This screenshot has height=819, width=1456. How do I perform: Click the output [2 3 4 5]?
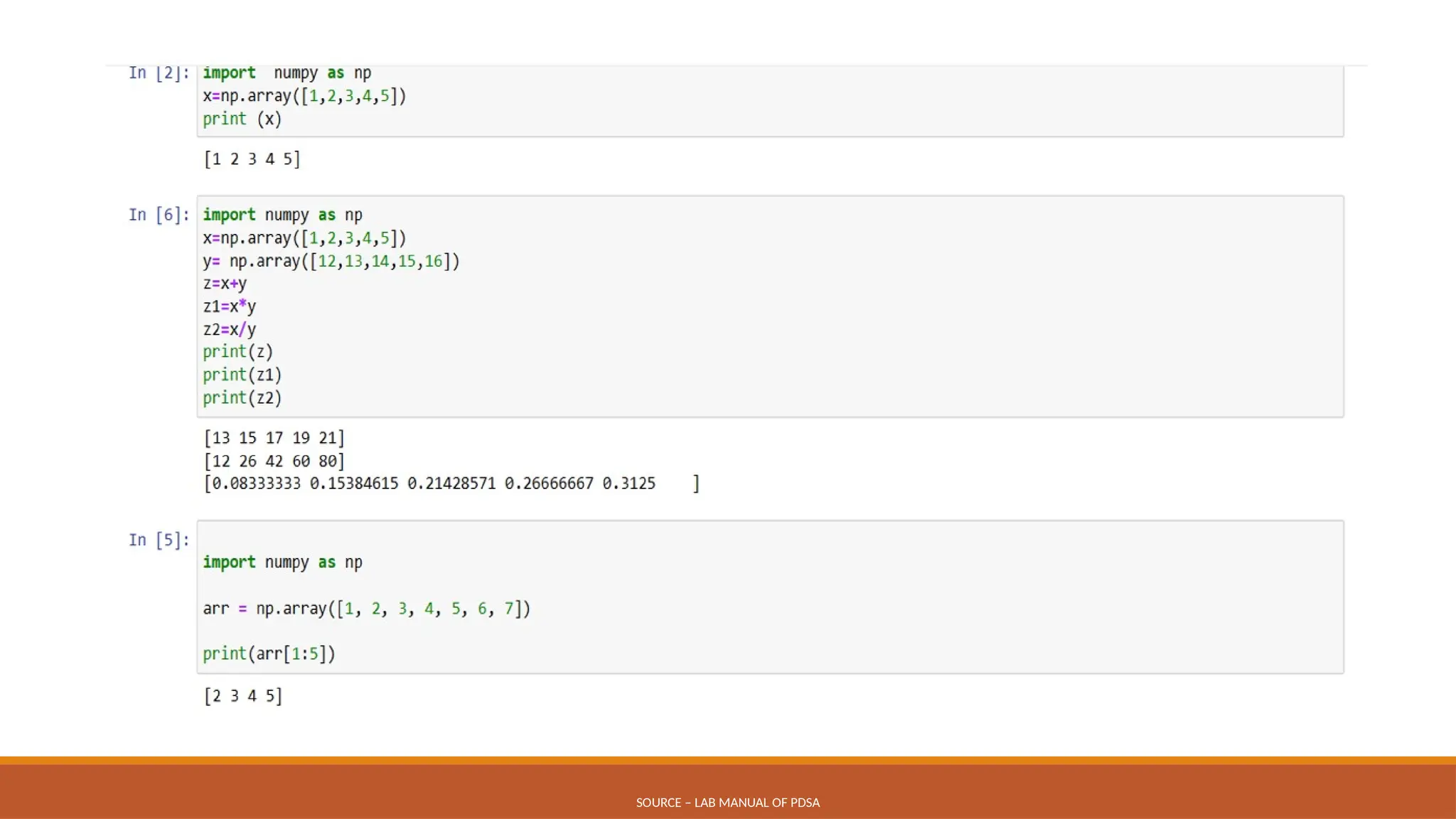243,696
